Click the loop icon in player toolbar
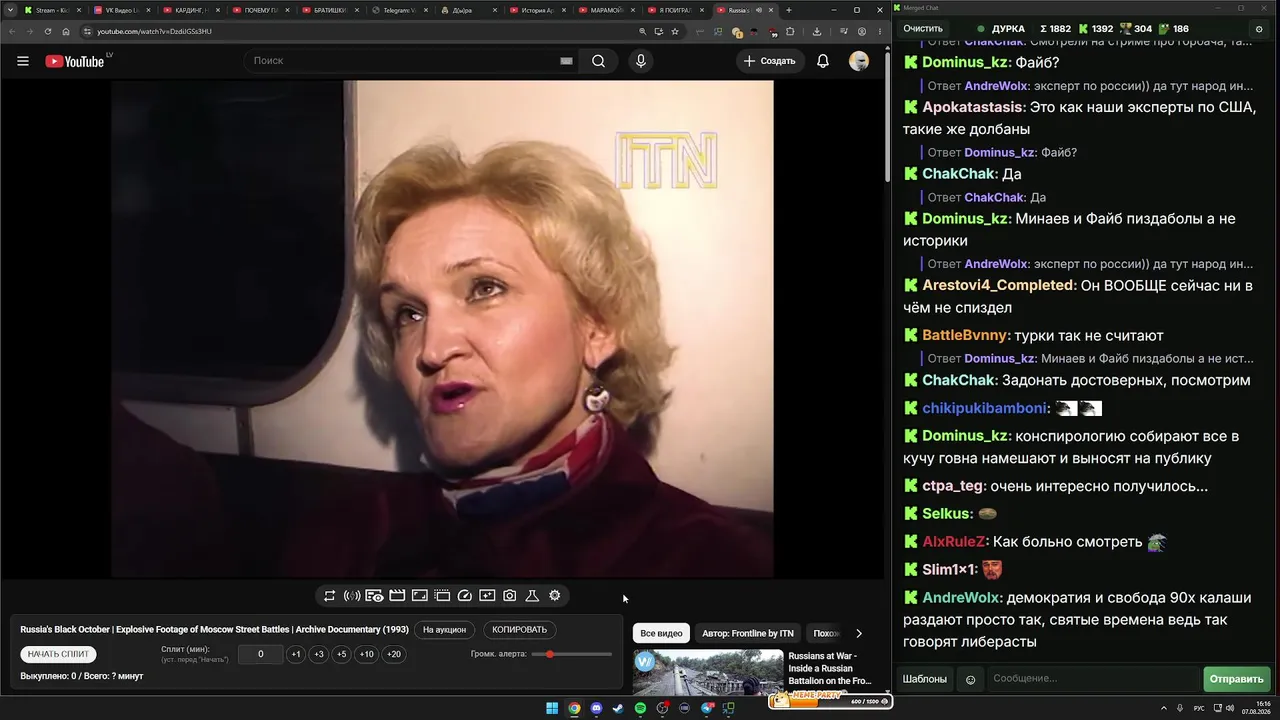This screenshot has height=720, width=1280. [x=329, y=596]
